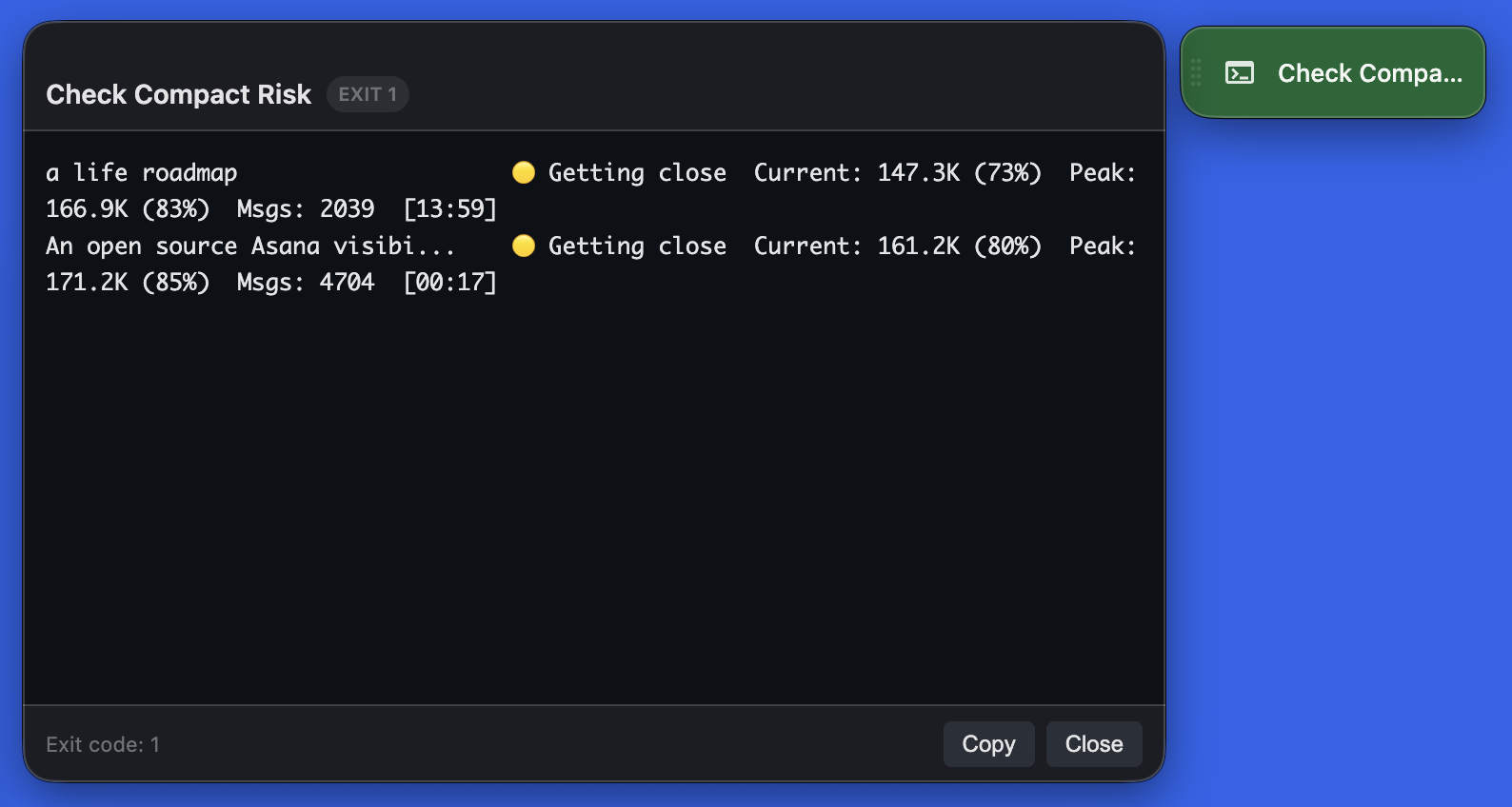
Task: Click the 'Check Compact Risk' dialog title
Action: tap(177, 94)
